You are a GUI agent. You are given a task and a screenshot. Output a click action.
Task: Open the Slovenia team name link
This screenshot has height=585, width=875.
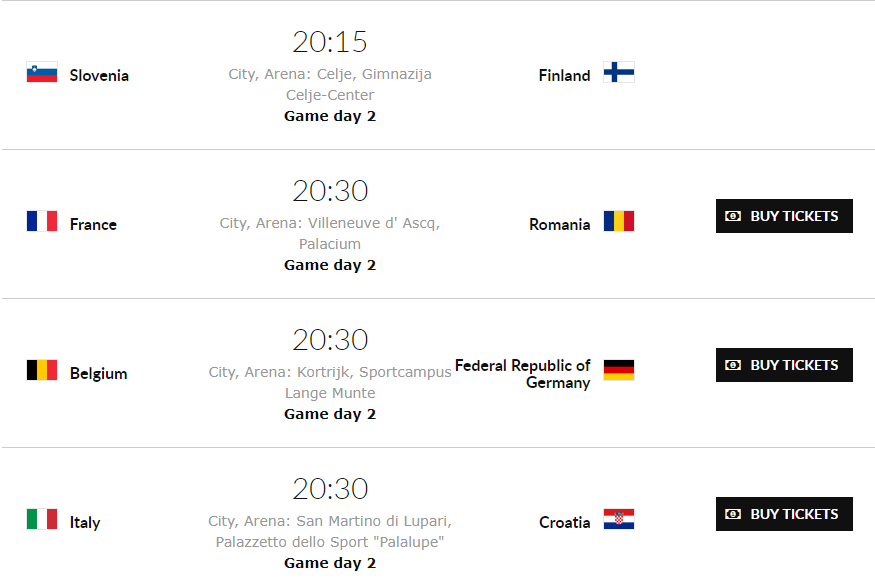coord(99,75)
